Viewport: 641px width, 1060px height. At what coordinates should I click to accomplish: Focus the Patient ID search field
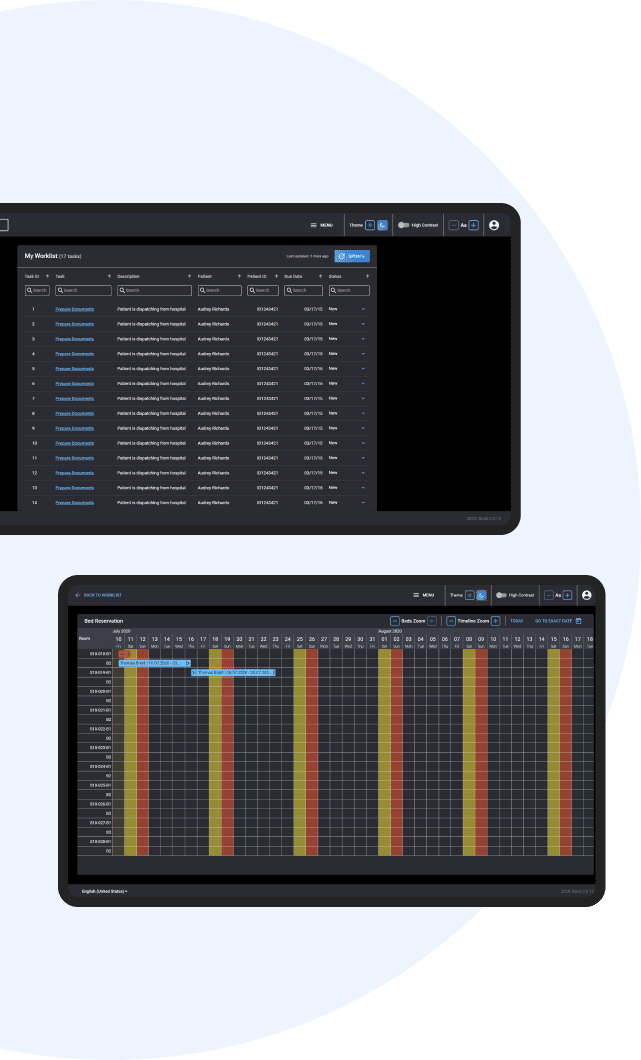[x=262, y=290]
